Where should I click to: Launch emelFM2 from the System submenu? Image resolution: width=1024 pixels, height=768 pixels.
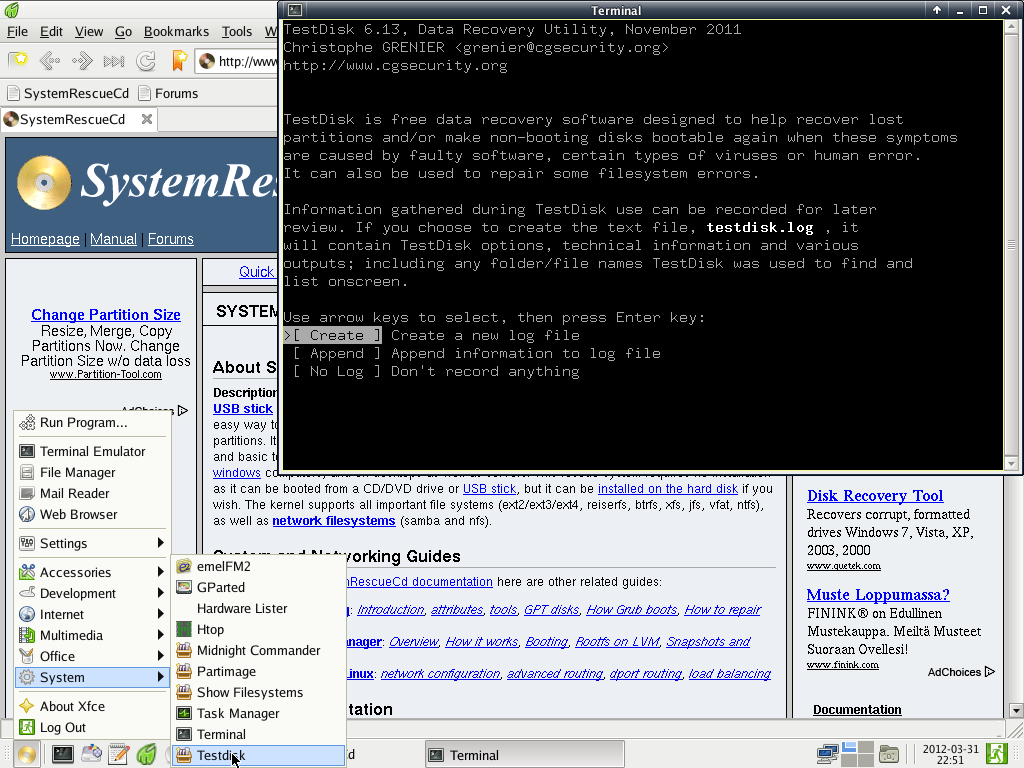tap(259, 566)
